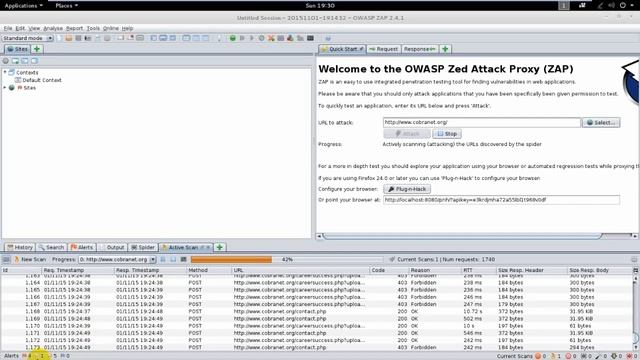Click the Bin request drop icon
This screenshot has height=360, width=640.
262,38
